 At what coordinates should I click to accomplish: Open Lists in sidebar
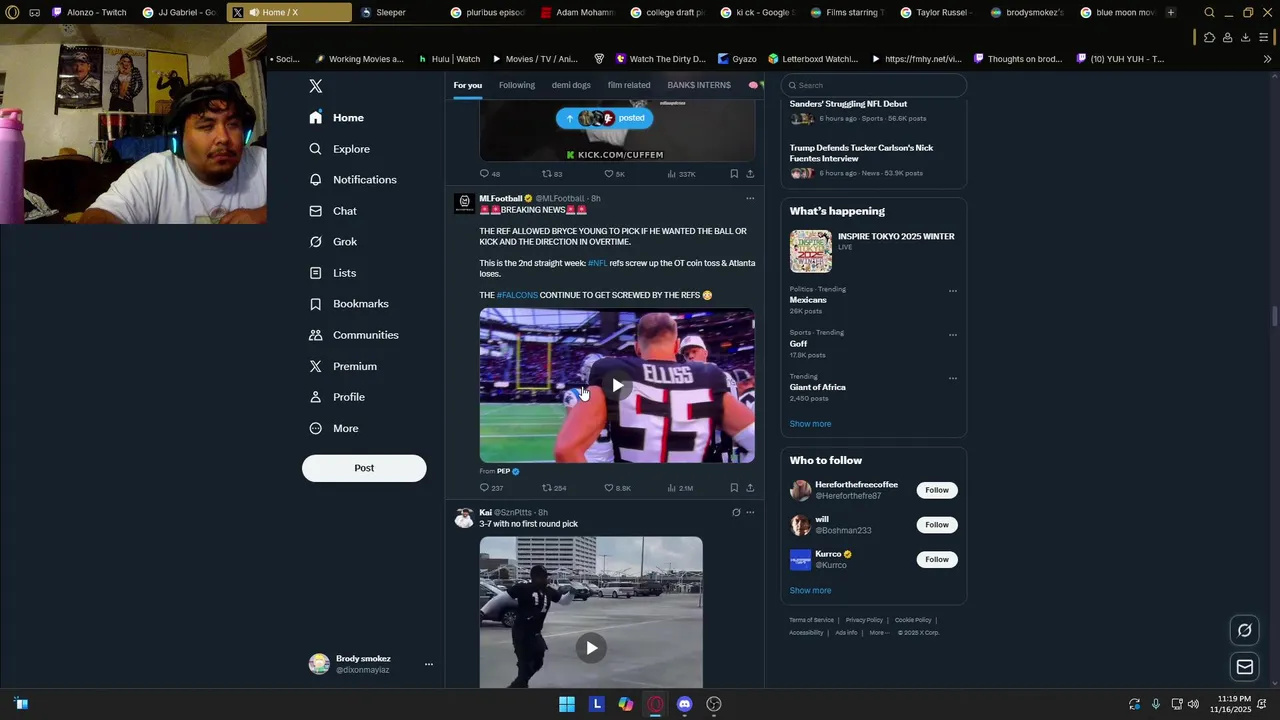click(333, 273)
